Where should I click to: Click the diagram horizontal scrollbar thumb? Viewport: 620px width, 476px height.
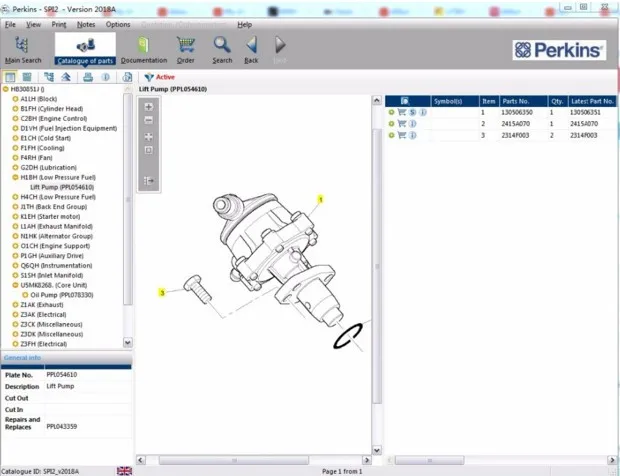(233, 460)
